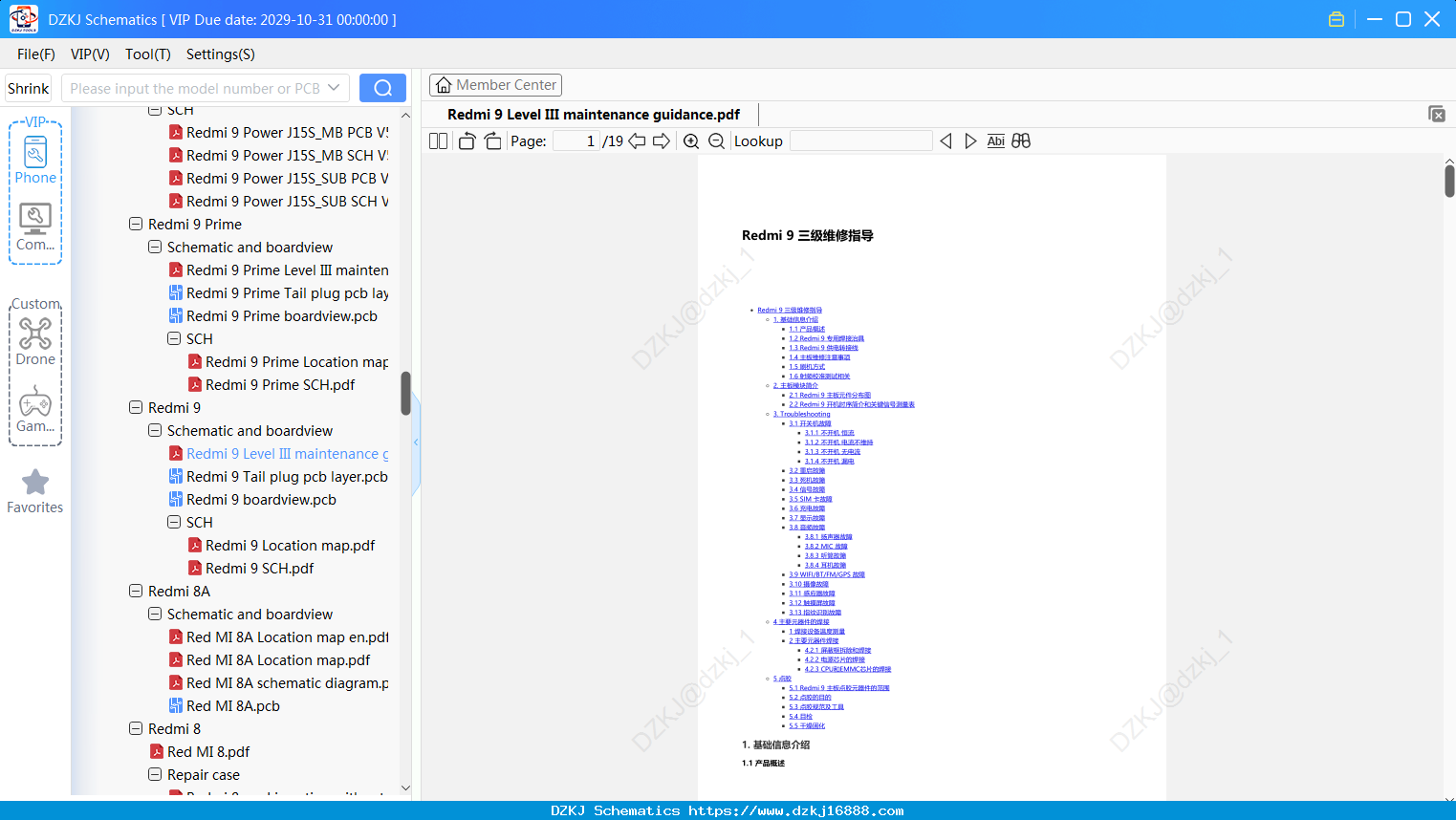Select the Game console category icon
This screenshot has height=820, width=1456.
pos(35,409)
